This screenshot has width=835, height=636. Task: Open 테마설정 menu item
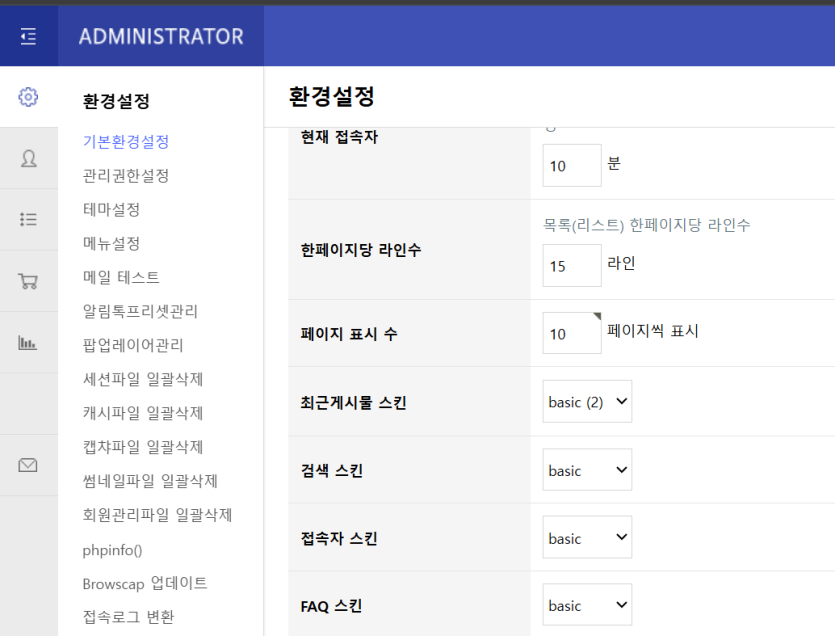coord(111,209)
